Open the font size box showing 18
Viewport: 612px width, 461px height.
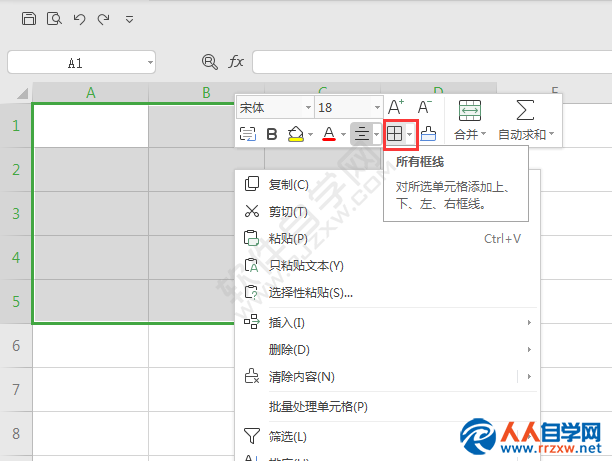pos(349,107)
